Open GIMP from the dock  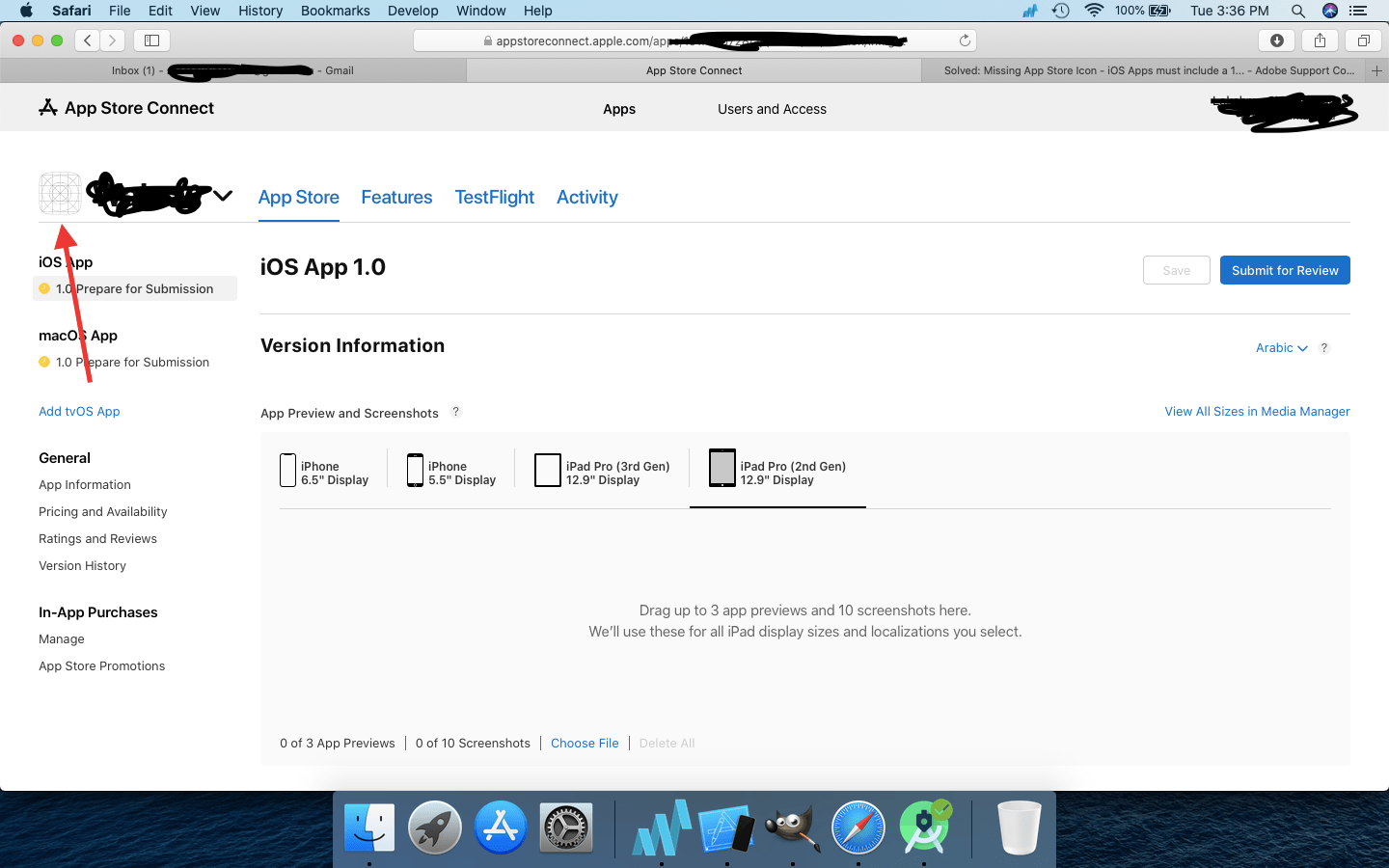point(793,827)
